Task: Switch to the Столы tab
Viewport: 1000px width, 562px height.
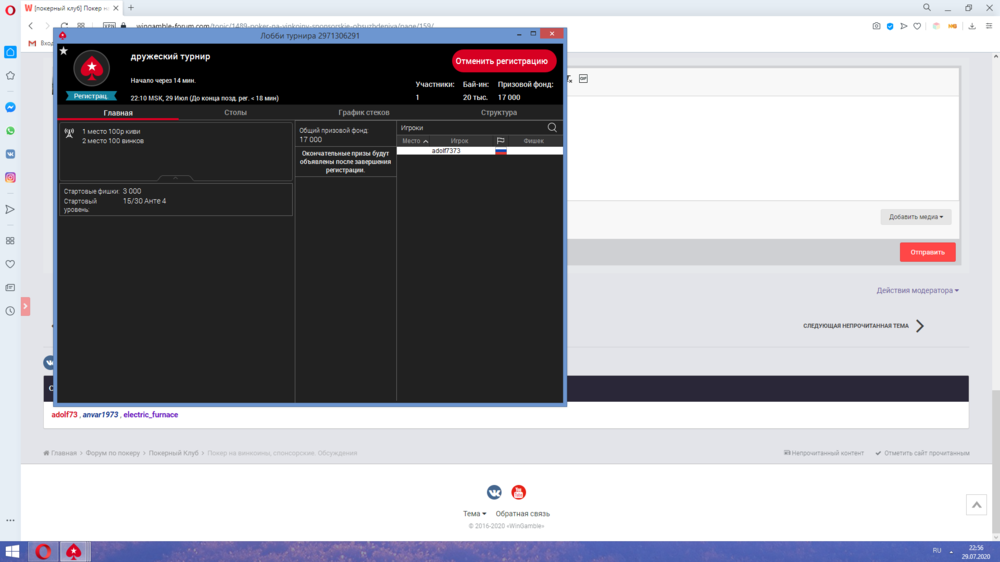Action: click(235, 113)
